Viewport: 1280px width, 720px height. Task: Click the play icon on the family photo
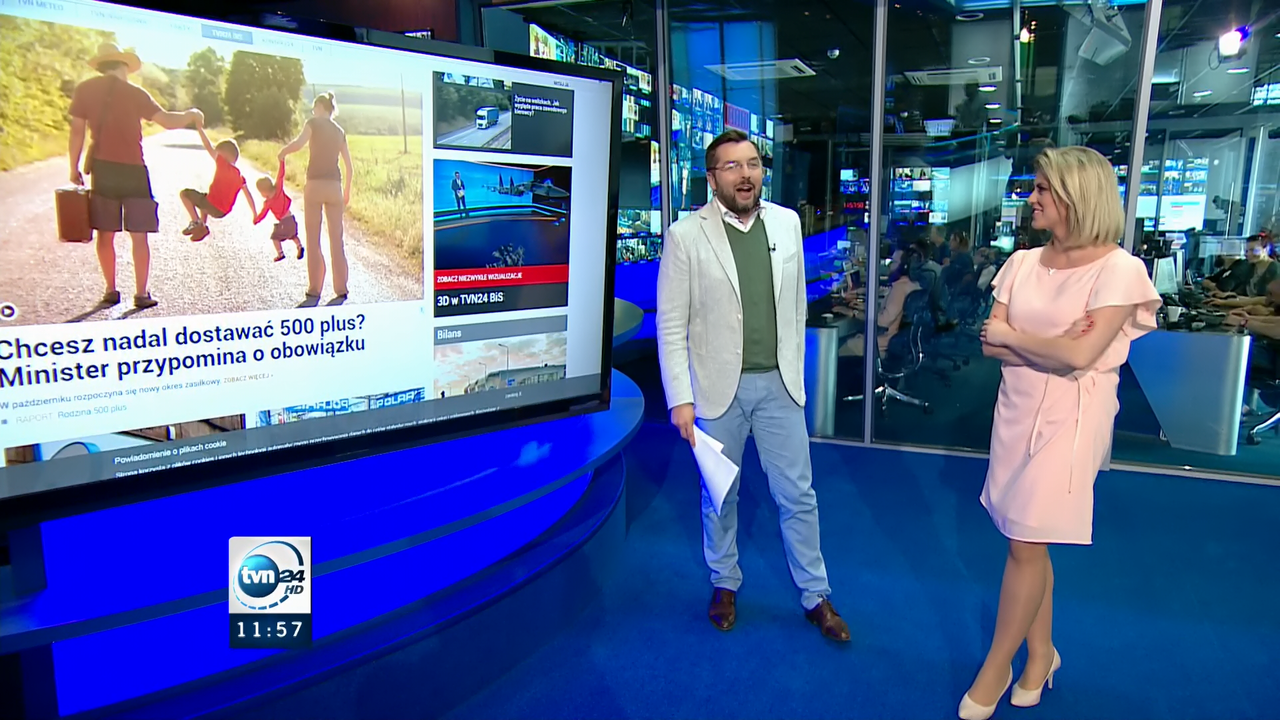pos(7,312)
